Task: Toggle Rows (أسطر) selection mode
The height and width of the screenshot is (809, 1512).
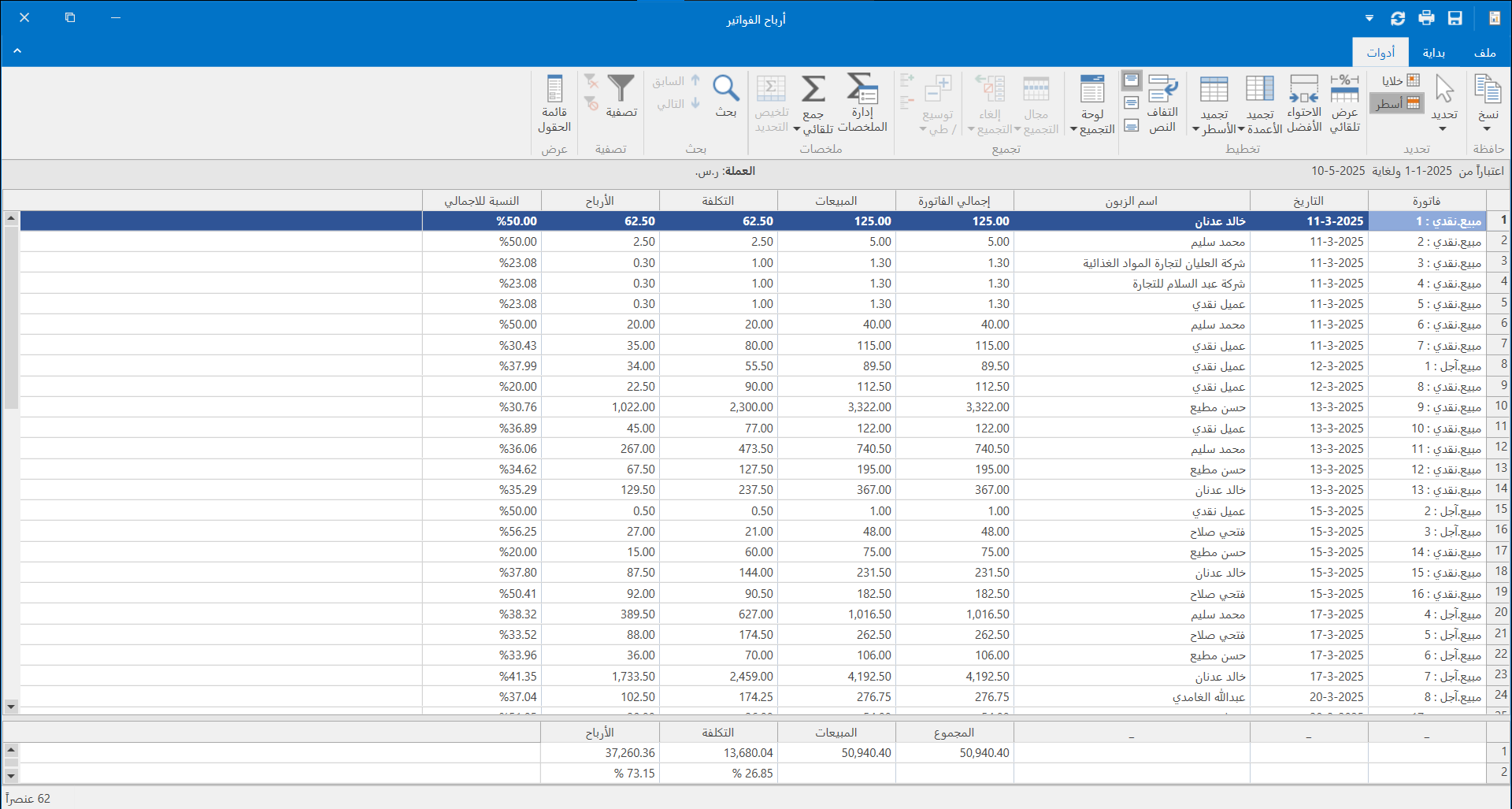Action: pyautogui.click(x=1397, y=103)
